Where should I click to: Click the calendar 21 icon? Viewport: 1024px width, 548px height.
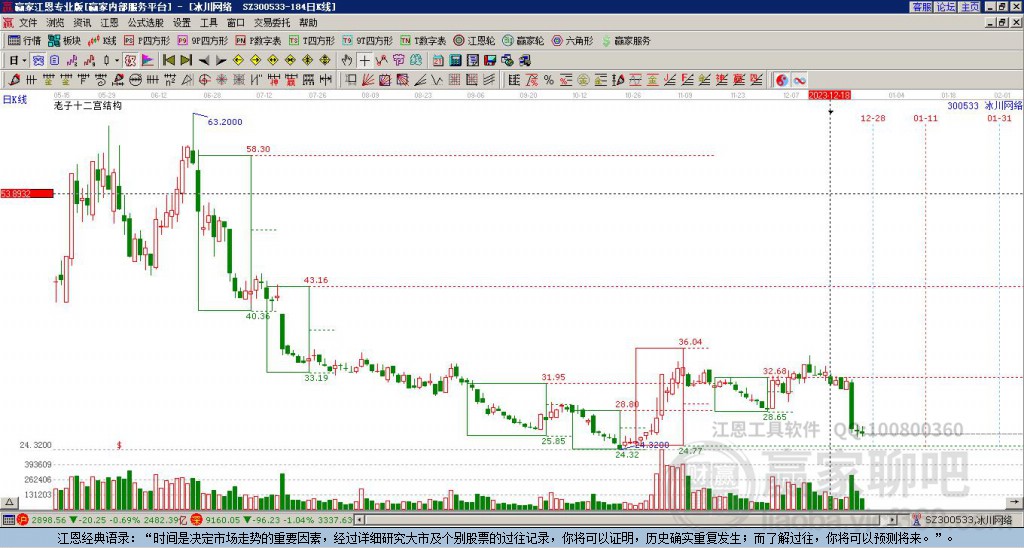point(438,61)
